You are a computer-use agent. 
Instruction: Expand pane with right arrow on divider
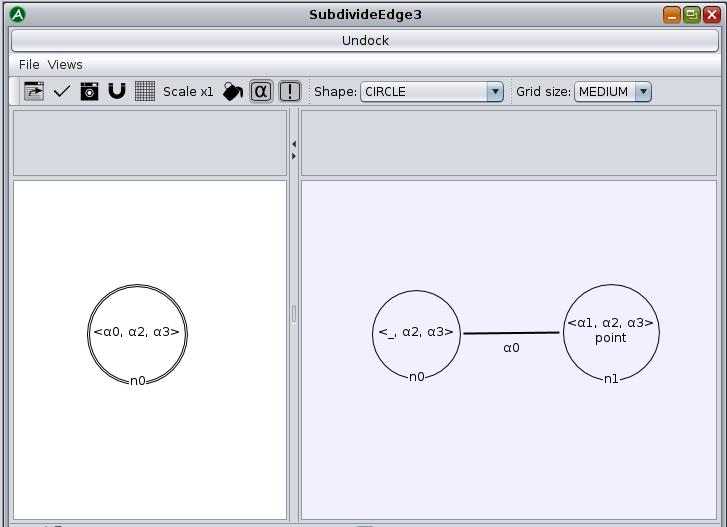click(294, 156)
